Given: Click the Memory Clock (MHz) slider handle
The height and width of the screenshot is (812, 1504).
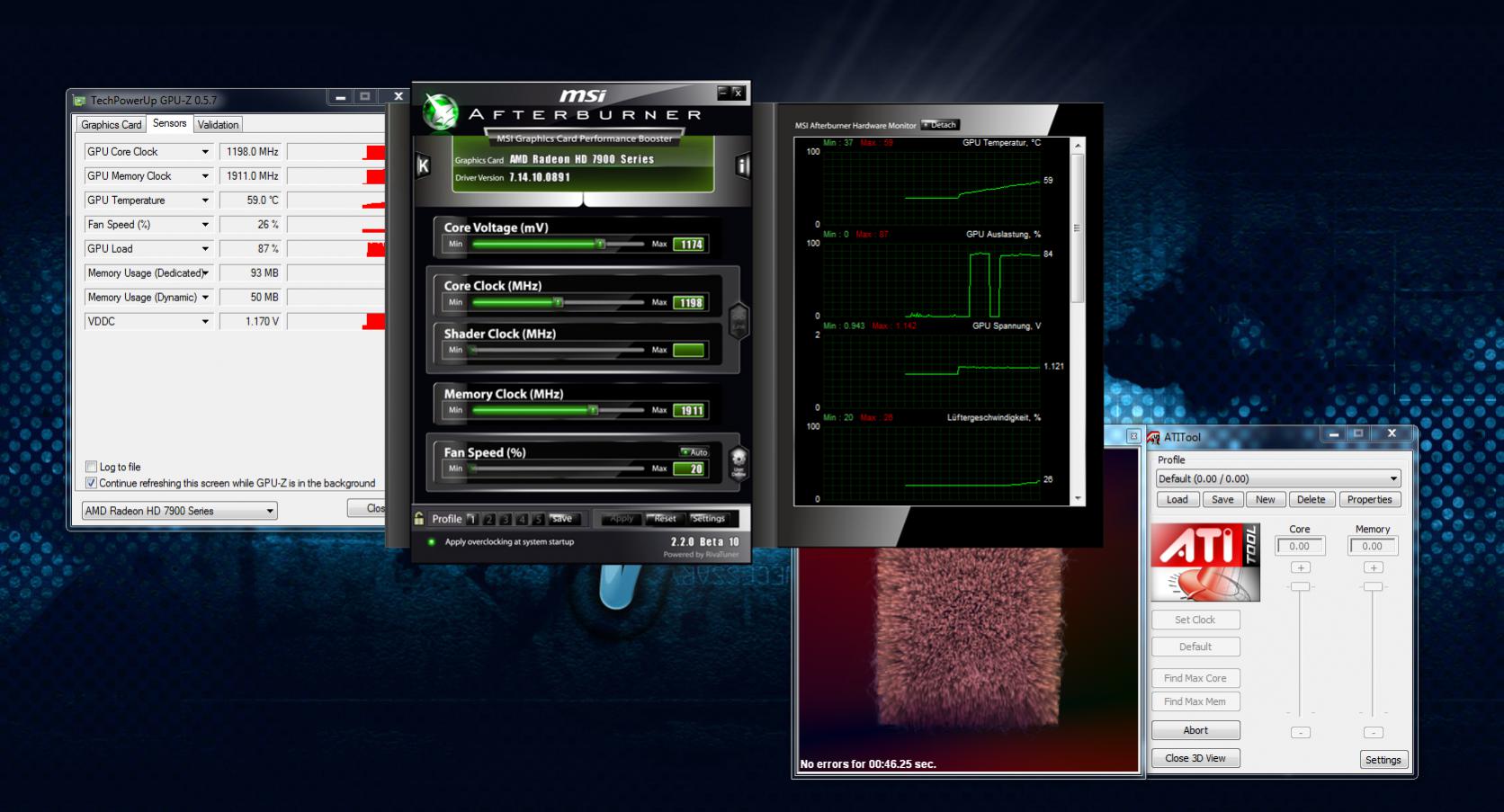Looking at the screenshot, I should coord(593,410).
